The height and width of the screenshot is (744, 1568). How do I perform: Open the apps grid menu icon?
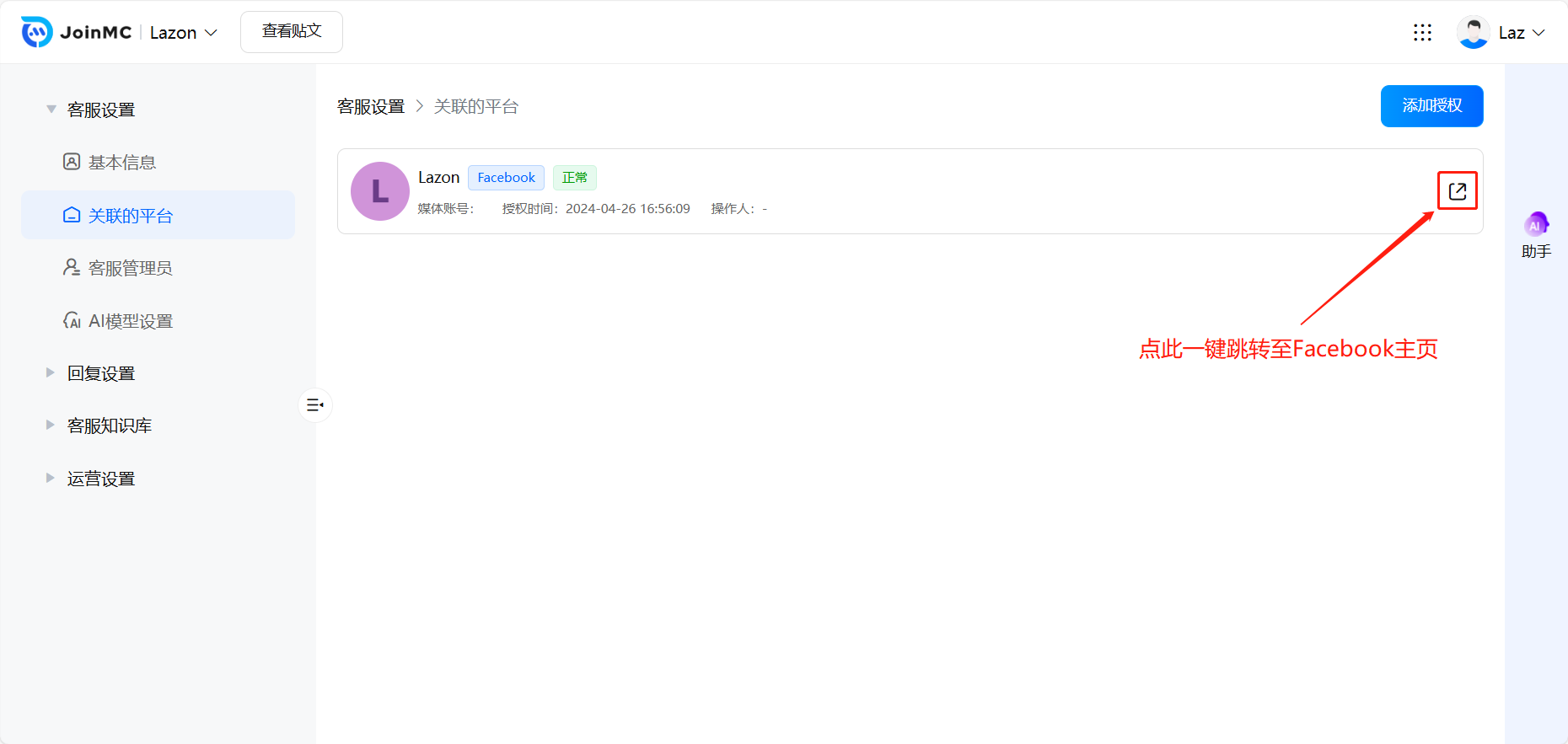[x=1422, y=32]
